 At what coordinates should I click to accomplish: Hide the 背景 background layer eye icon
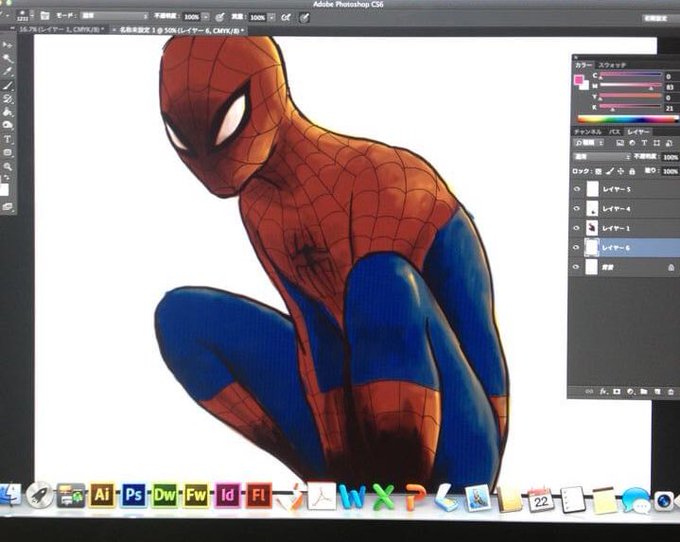coord(576,267)
